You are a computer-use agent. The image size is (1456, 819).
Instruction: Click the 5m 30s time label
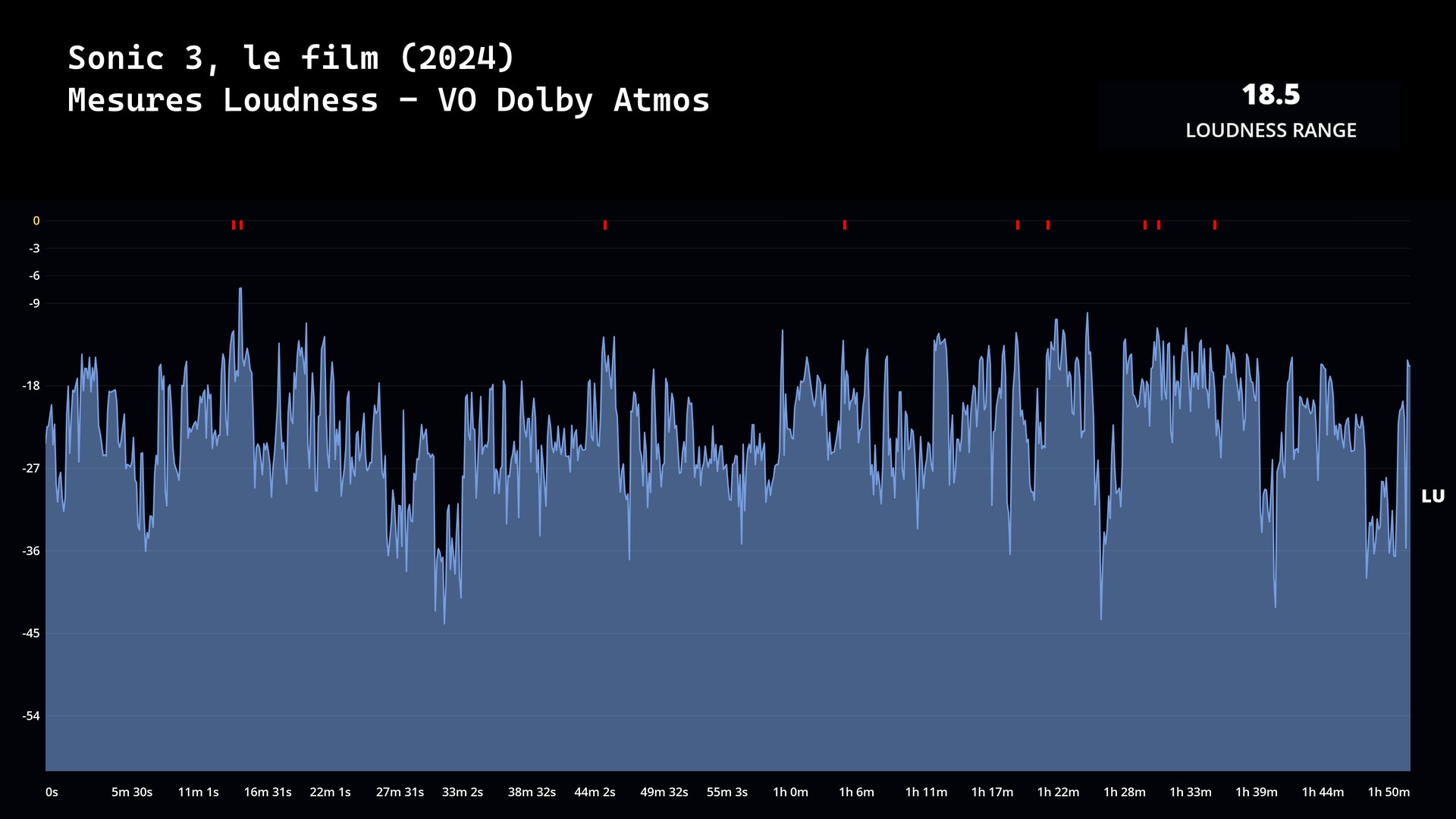[x=132, y=792]
